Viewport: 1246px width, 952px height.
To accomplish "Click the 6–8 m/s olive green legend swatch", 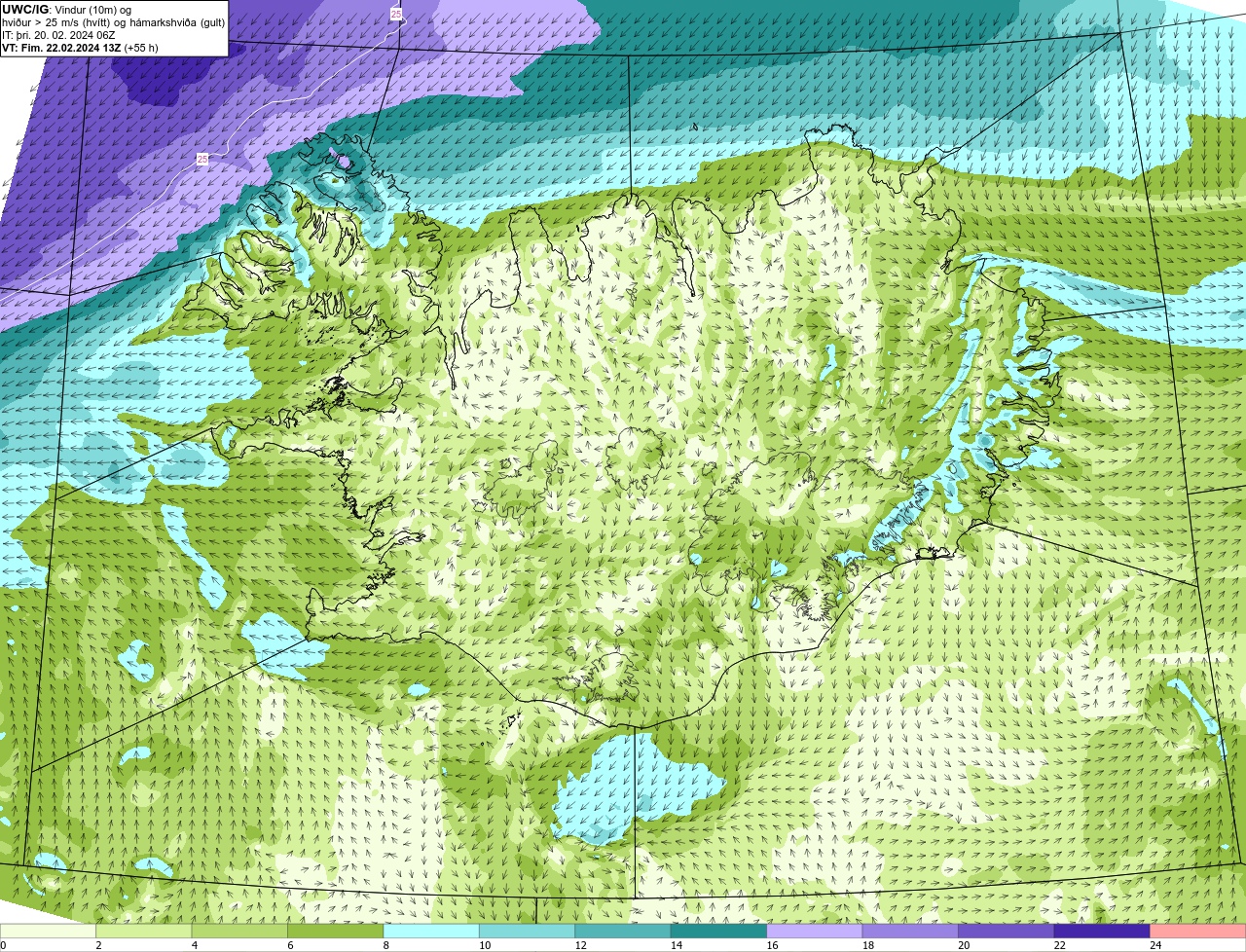I will [x=336, y=931].
